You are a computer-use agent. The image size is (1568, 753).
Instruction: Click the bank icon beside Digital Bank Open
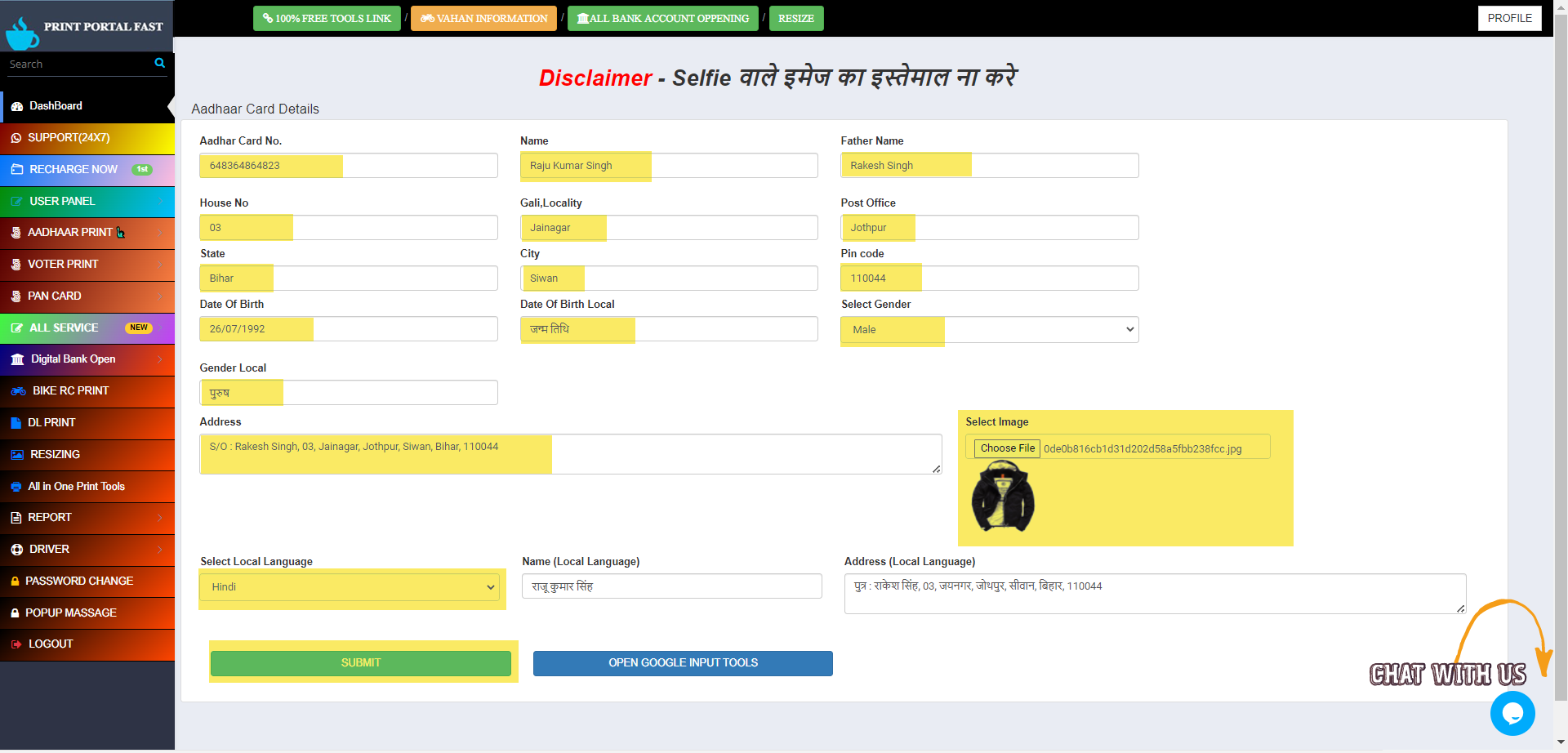(x=17, y=359)
